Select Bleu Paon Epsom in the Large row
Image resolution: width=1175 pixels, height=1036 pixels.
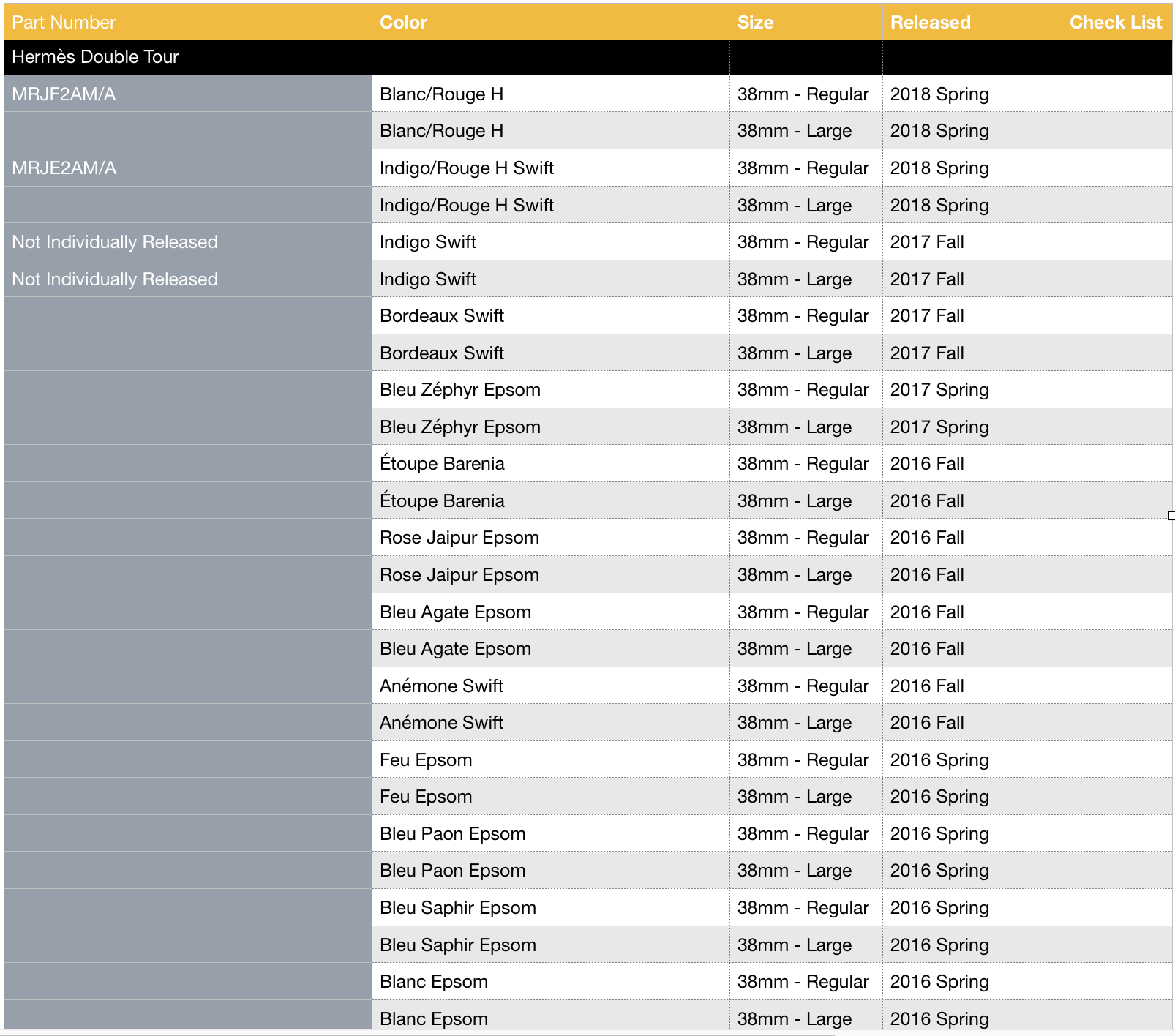coord(452,871)
